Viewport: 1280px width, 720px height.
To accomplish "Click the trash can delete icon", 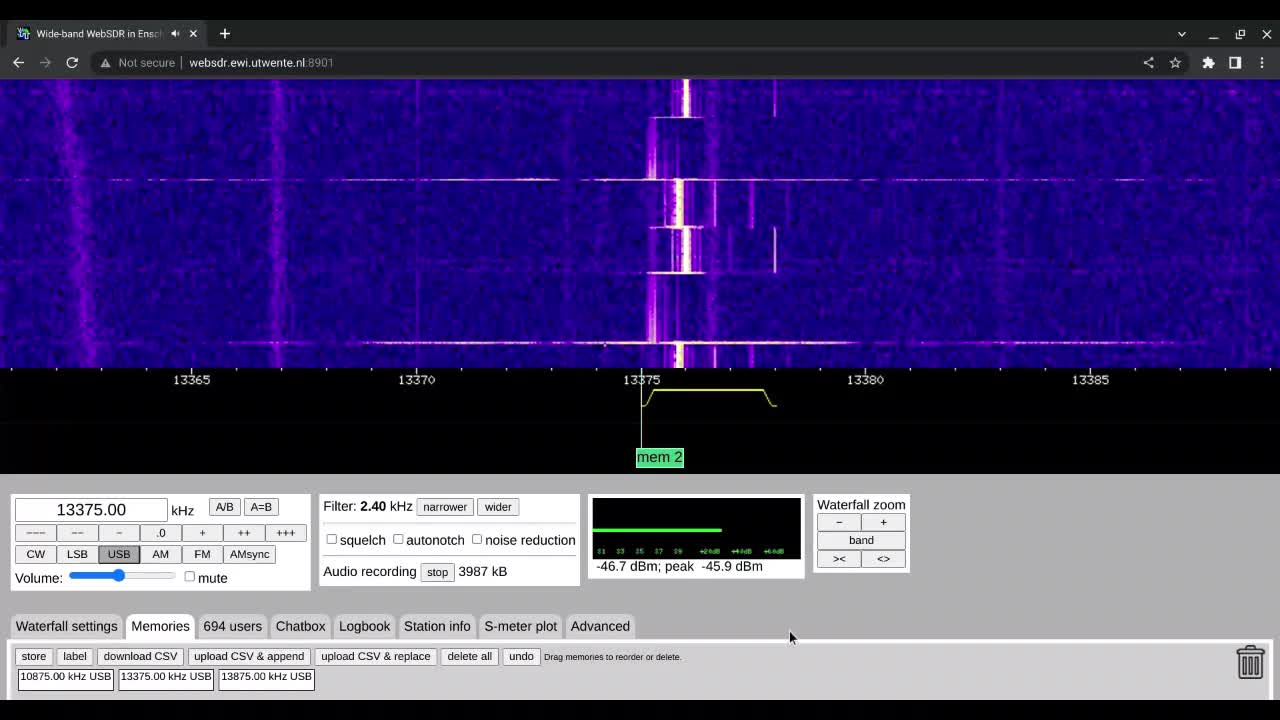I will (x=1250, y=662).
